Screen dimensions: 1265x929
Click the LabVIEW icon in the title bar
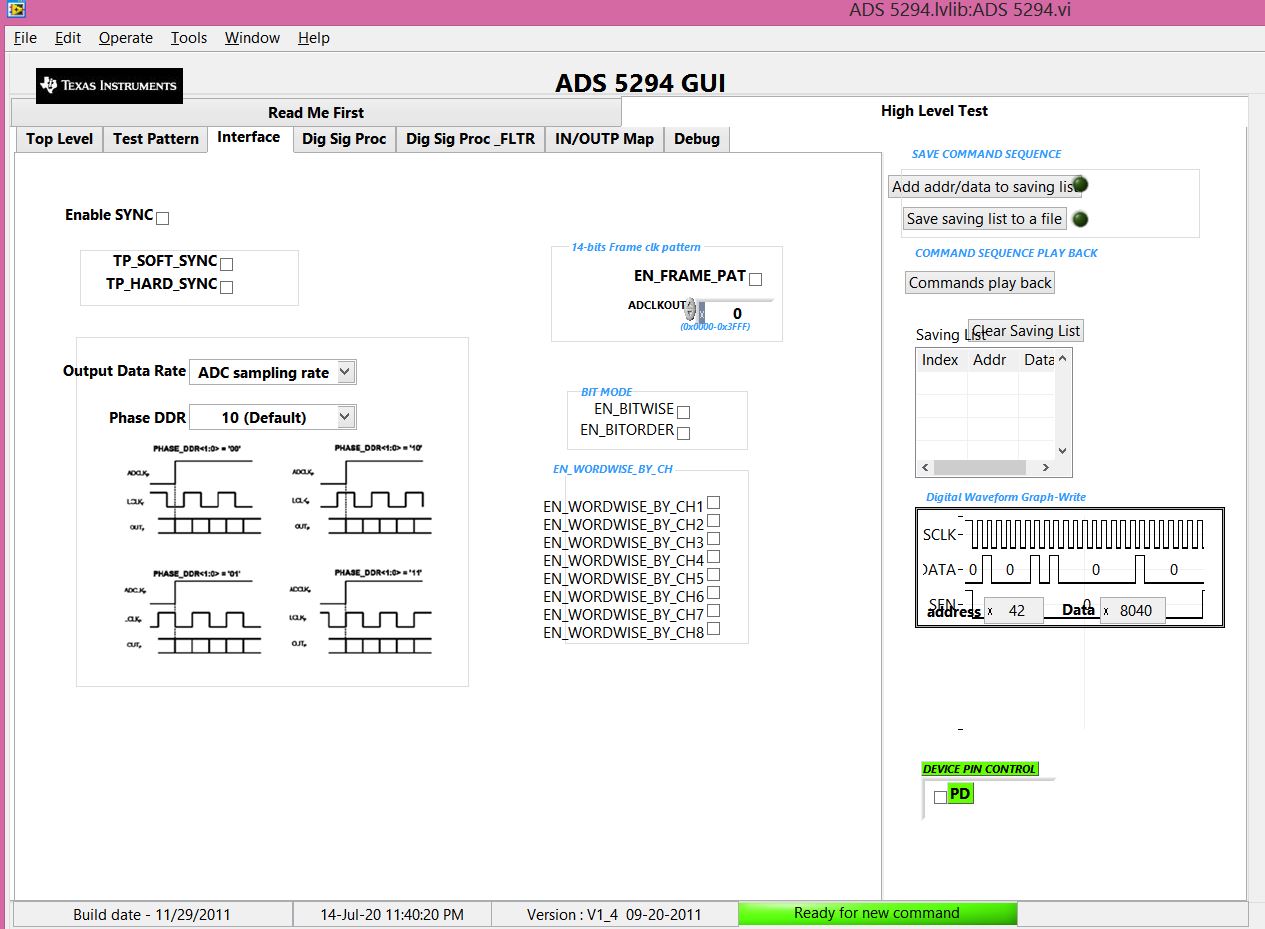click(15, 11)
